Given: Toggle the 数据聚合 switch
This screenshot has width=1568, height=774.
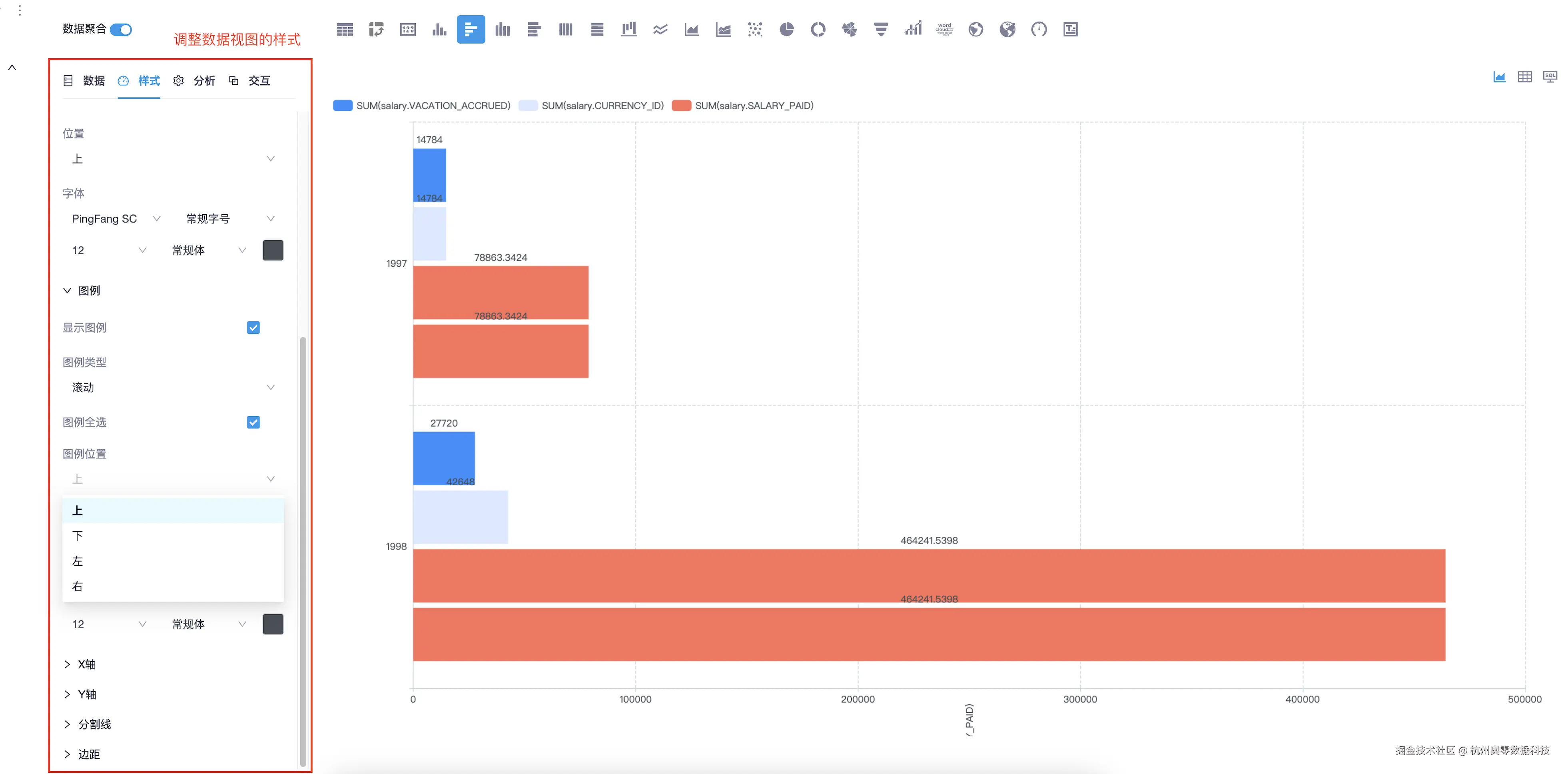Looking at the screenshot, I should [121, 29].
